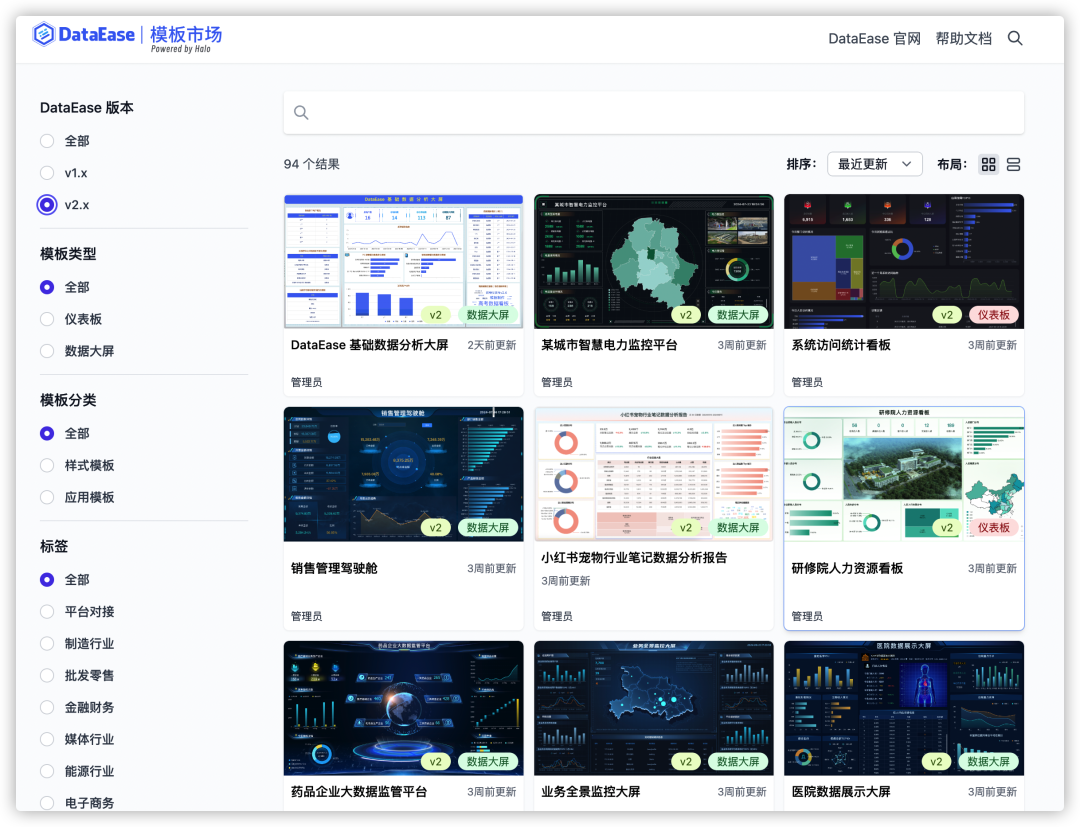The height and width of the screenshot is (827, 1080).
Task: Focus the template search input field
Action: coord(653,112)
